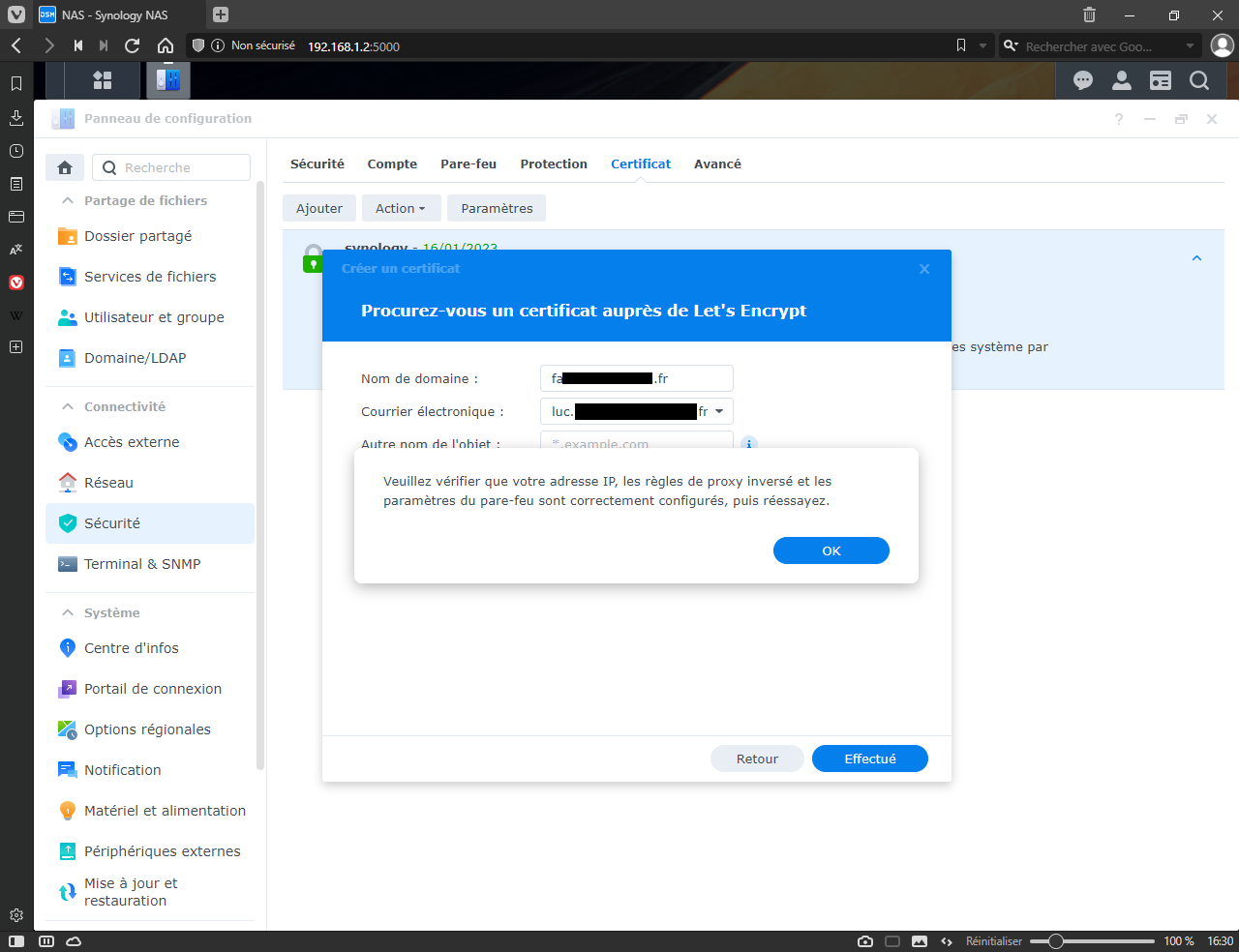Collapse the synology certificate details chevron
This screenshot has width=1239, height=952.
[x=1196, y=258]
